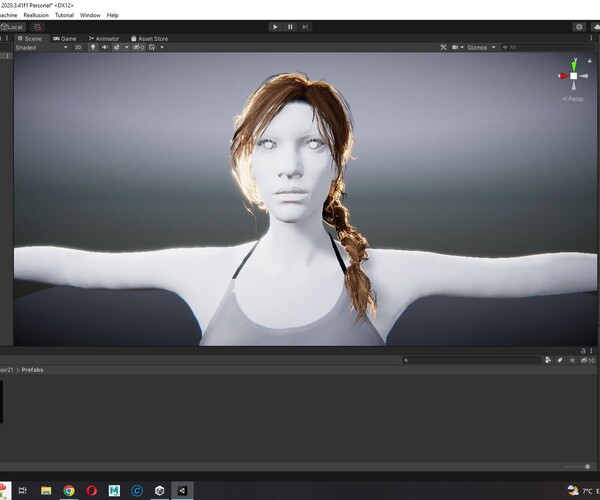This screenshot has width=600, height=500.
Task: Open File Explorer from the taskbar
Action: click(x=46, y=490)
